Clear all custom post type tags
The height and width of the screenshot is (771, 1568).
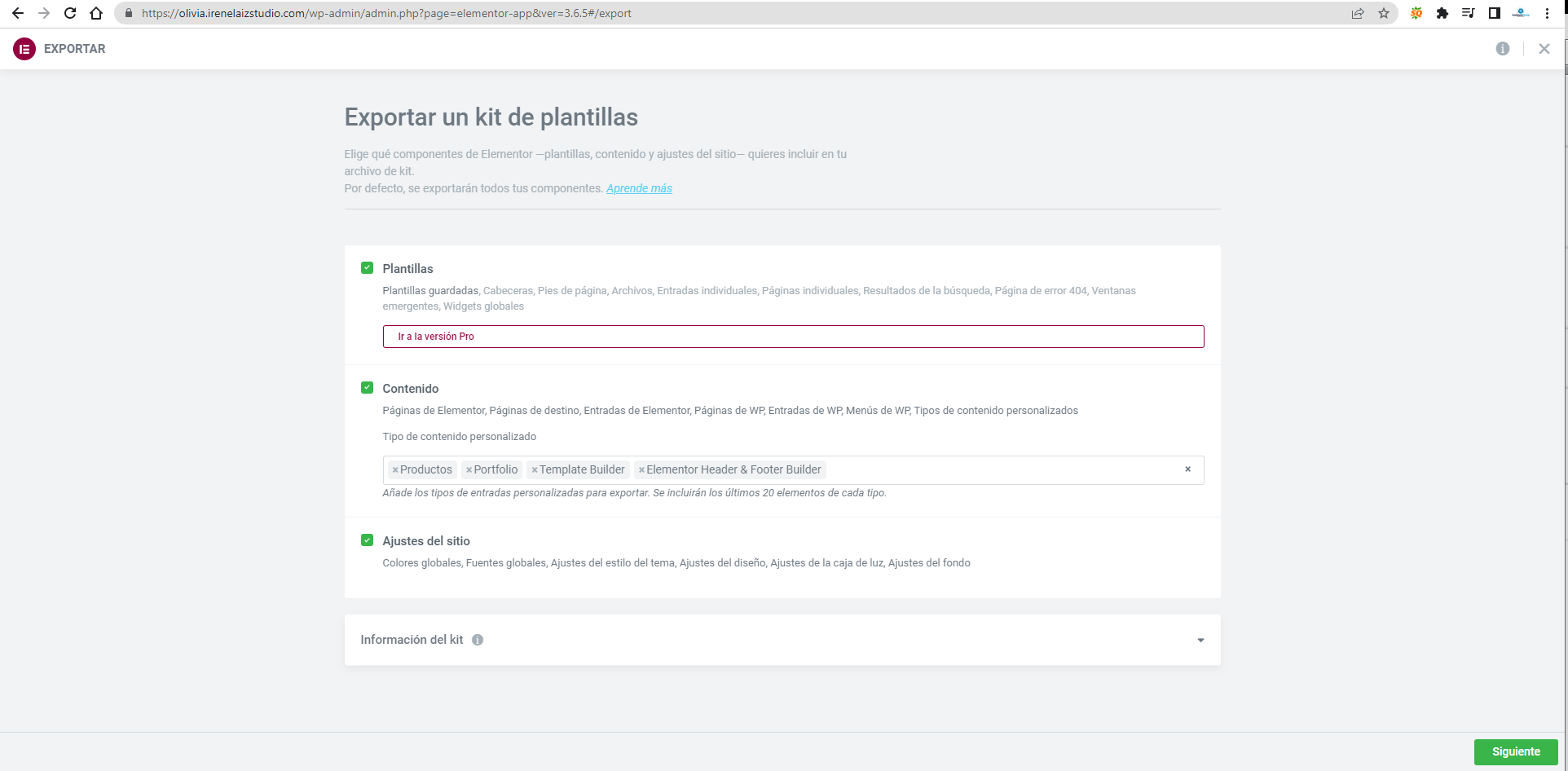[1188, 469]
